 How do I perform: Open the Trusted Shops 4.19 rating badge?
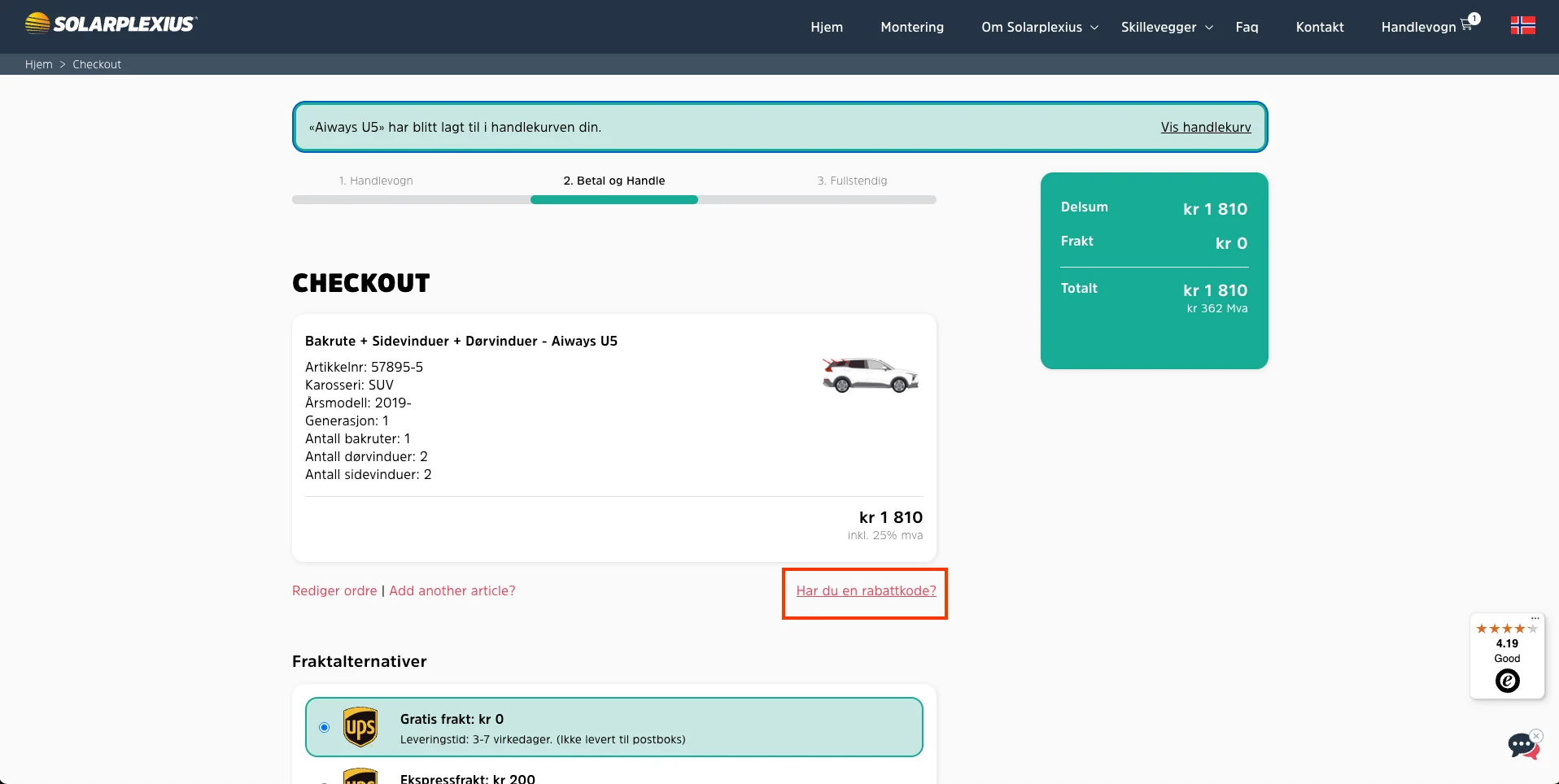(1507, 657)
